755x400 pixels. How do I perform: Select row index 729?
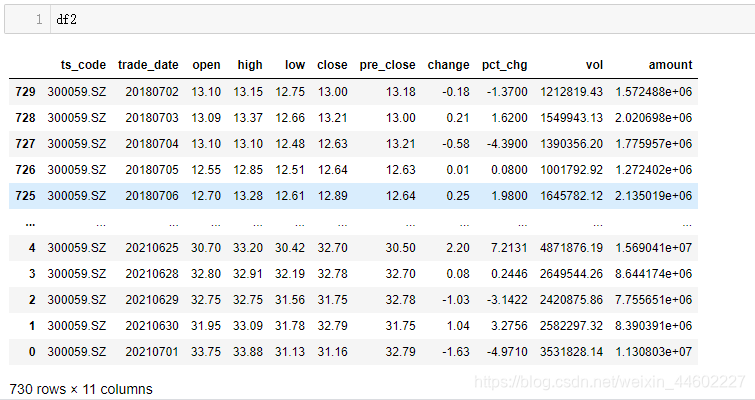(x=25, y=91)
